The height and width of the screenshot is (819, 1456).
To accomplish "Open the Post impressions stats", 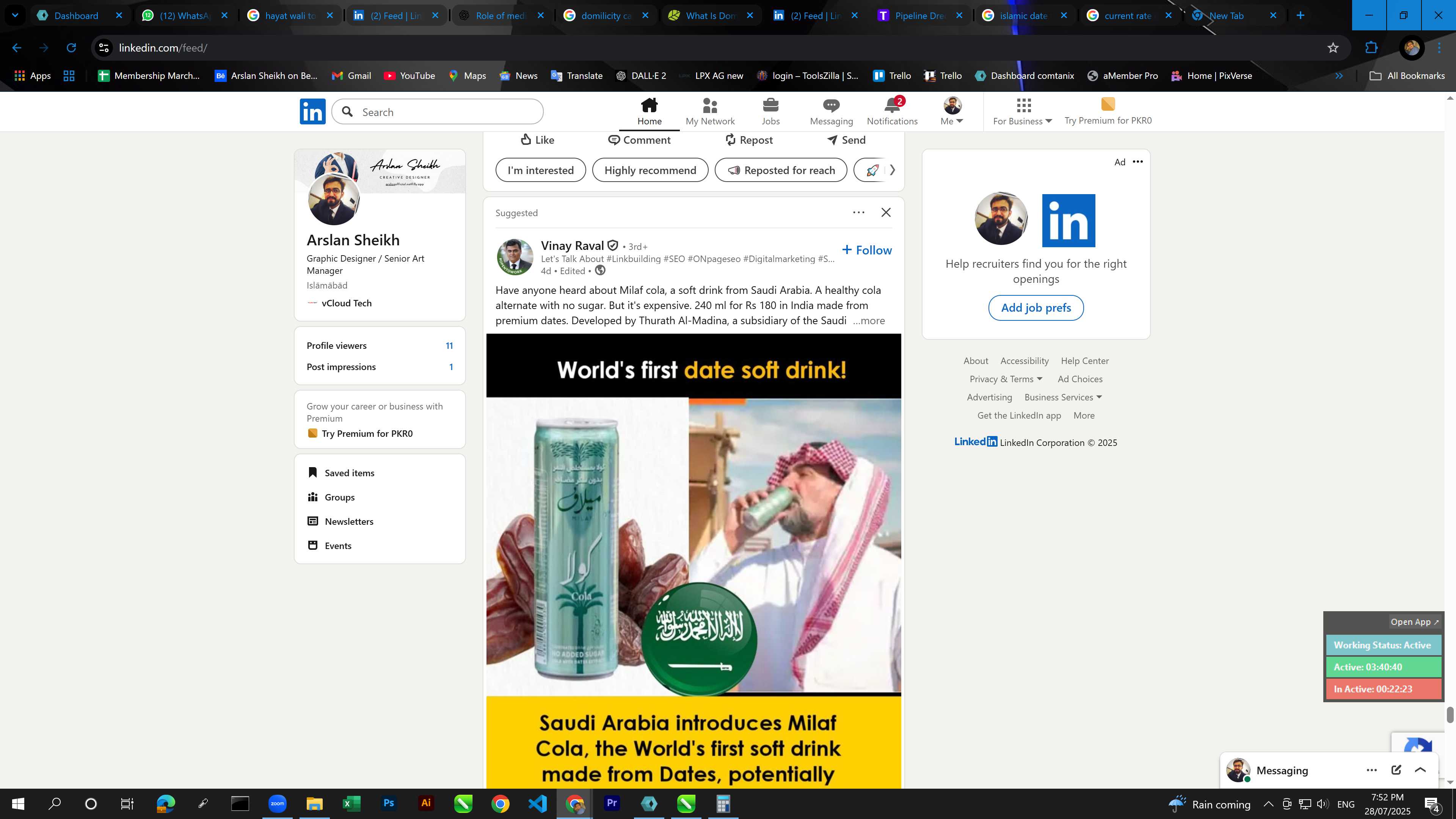I will tap(379, 367).
